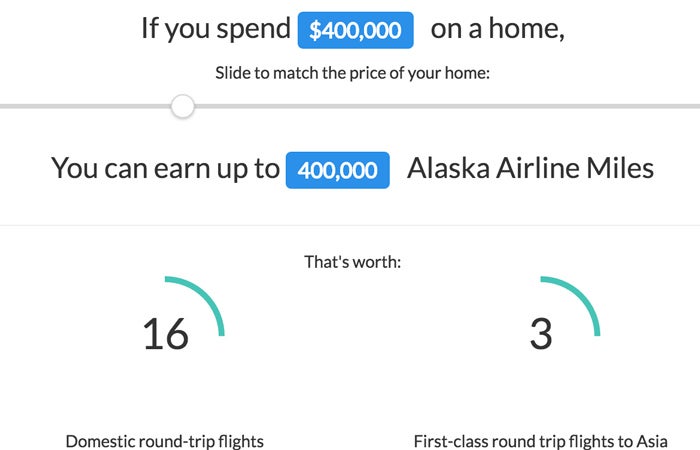
Task: Click the home price slider handle
Action: coord(183,106)
